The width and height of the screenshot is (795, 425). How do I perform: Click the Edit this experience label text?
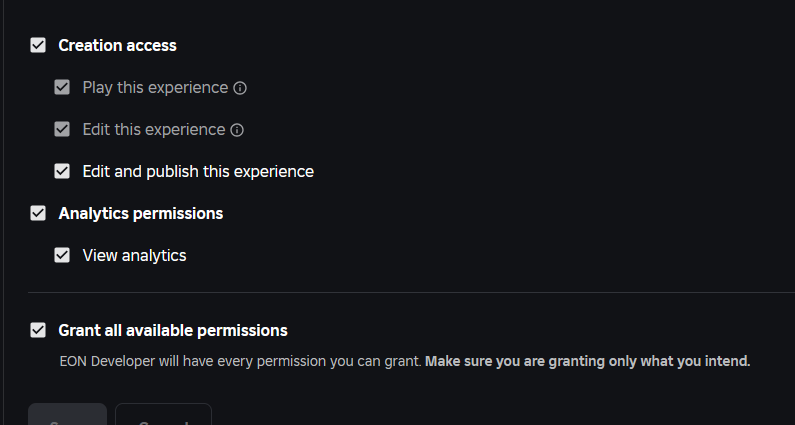[153, 129]
